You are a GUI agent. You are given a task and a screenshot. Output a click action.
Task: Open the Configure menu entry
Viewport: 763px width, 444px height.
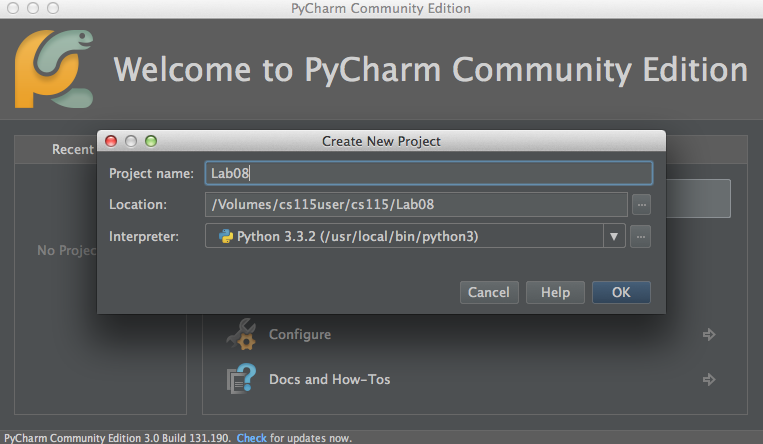[300, 335]
